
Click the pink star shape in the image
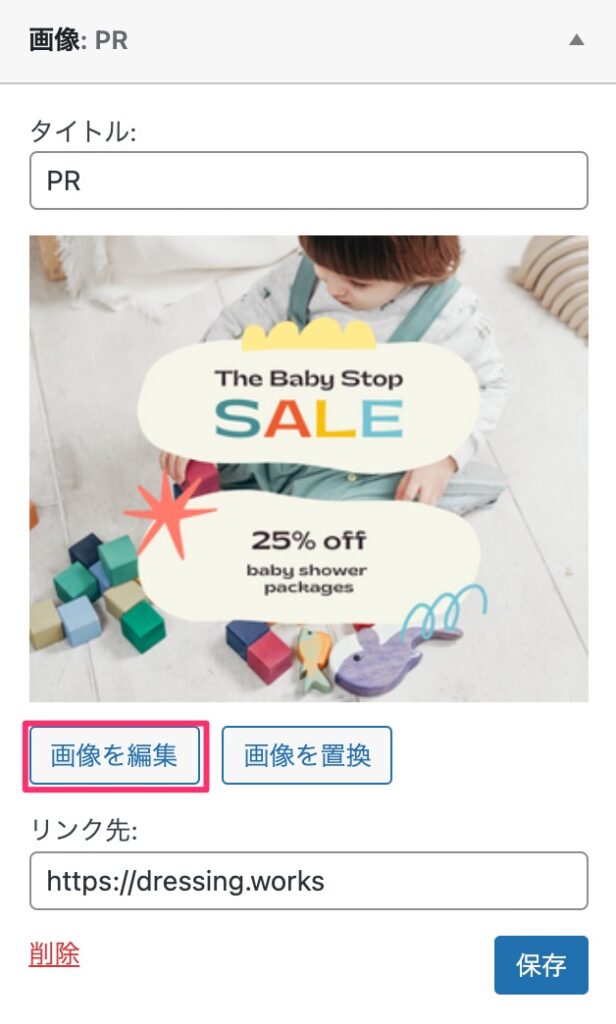(169, 515)
